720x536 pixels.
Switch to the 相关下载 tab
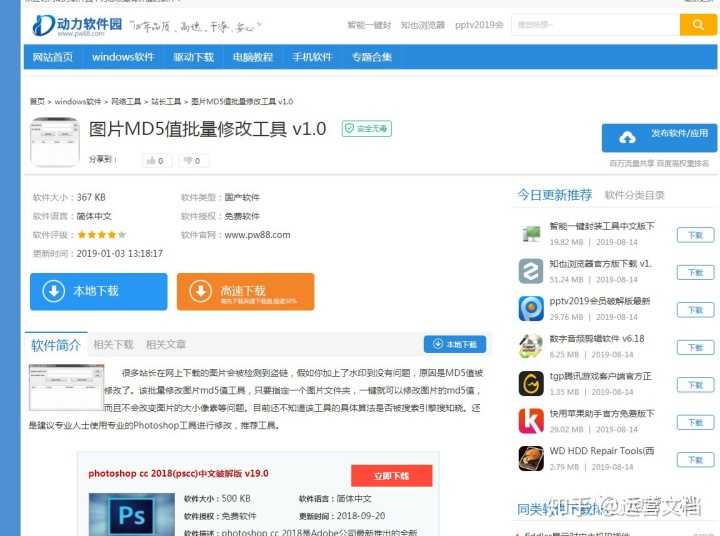pos(113,344)
